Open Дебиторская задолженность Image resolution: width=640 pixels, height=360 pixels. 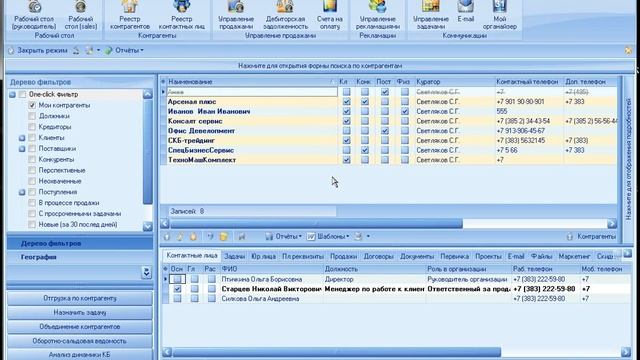point(285,16)
